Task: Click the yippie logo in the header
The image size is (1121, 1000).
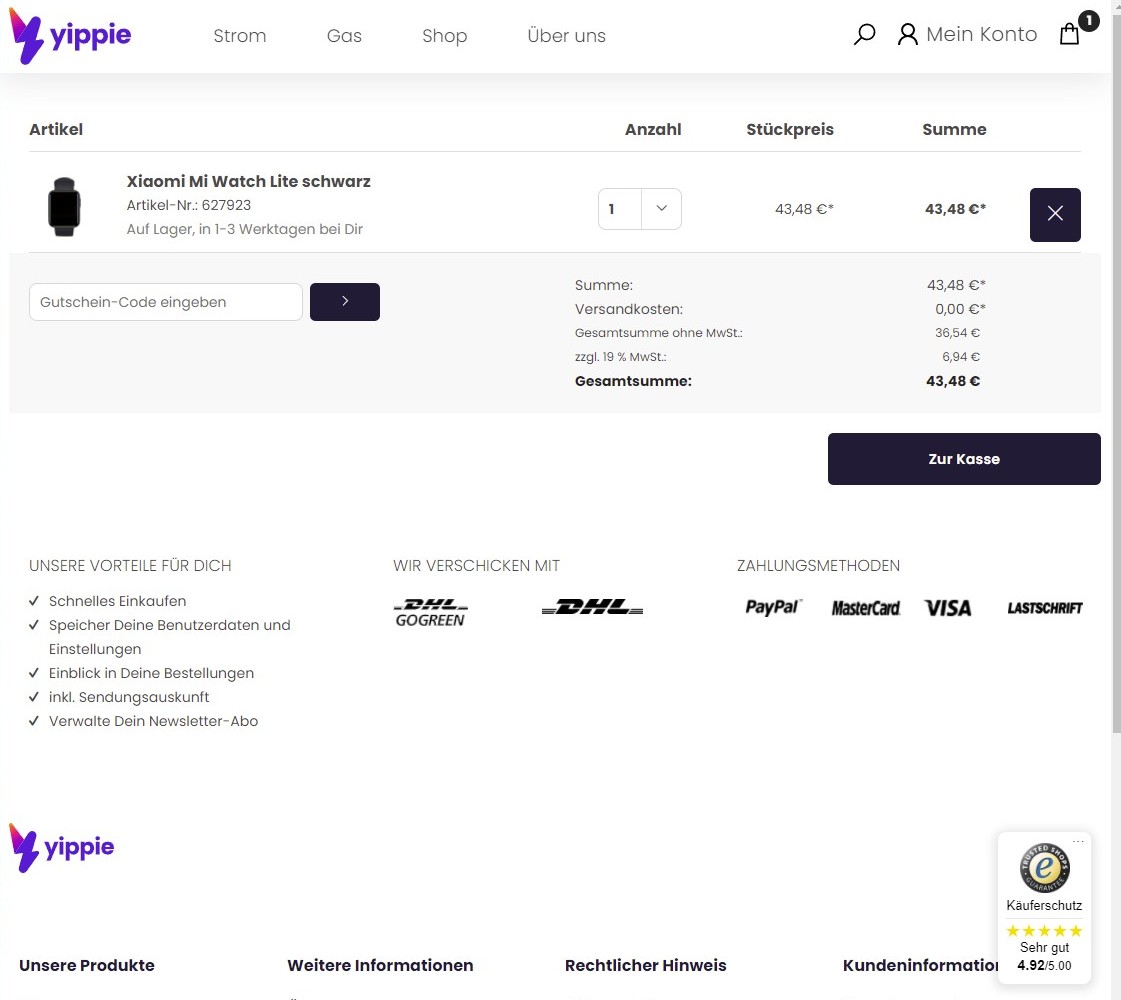Action: coord(70,36)
